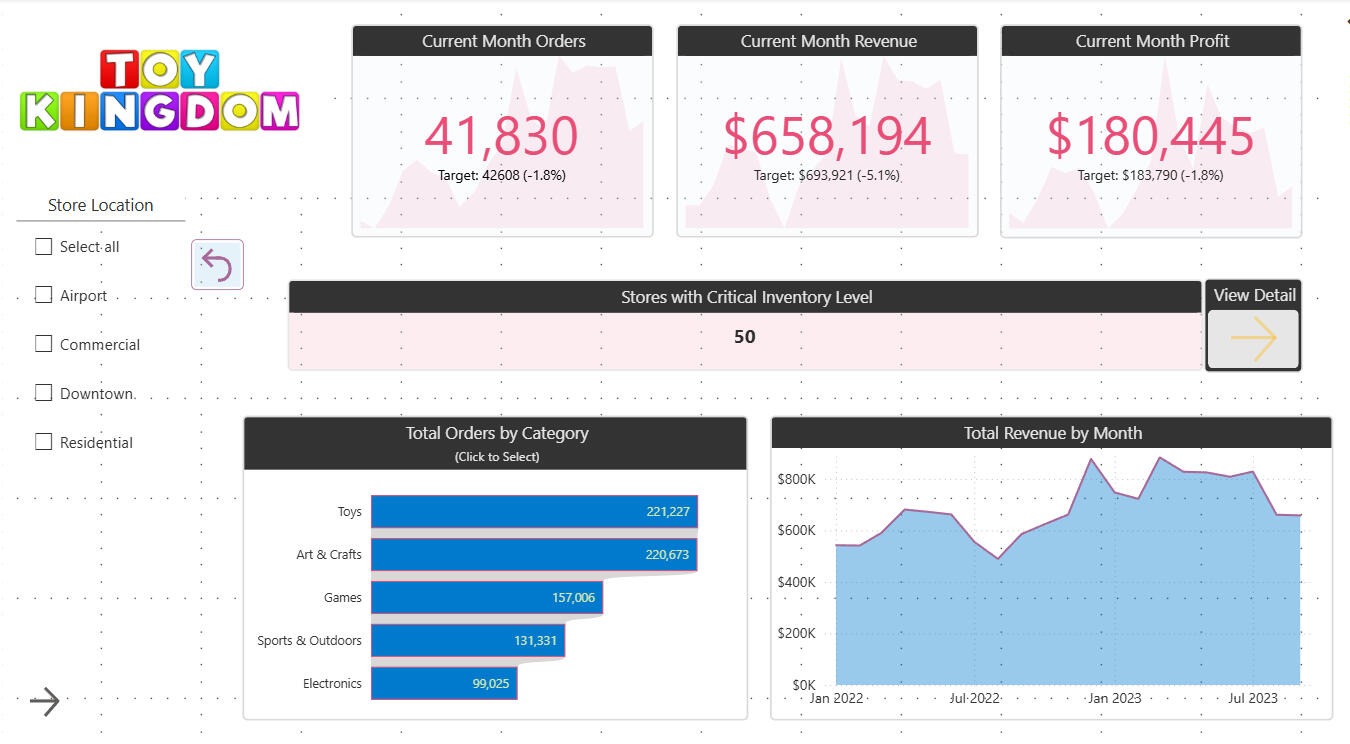
Task: Click the Current Month Revenue card value
Action: [827, 137]
